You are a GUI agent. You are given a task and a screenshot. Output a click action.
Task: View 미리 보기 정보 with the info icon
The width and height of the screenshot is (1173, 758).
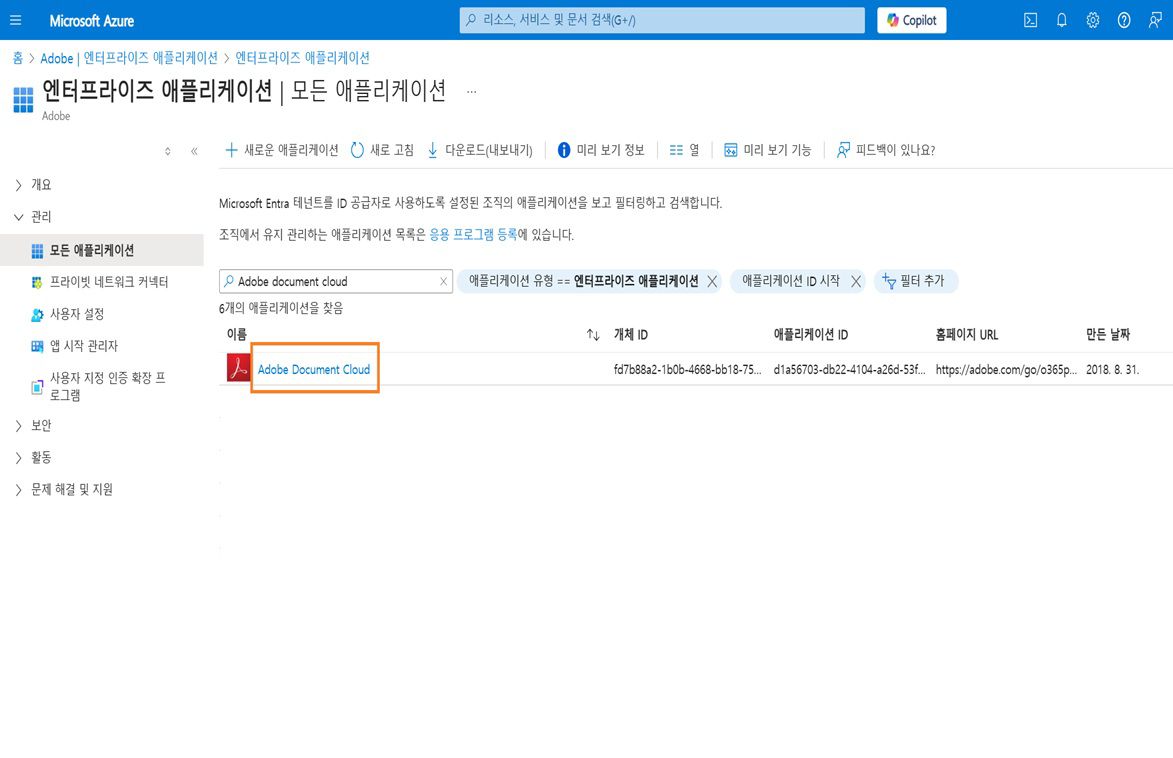coord(563,149)
